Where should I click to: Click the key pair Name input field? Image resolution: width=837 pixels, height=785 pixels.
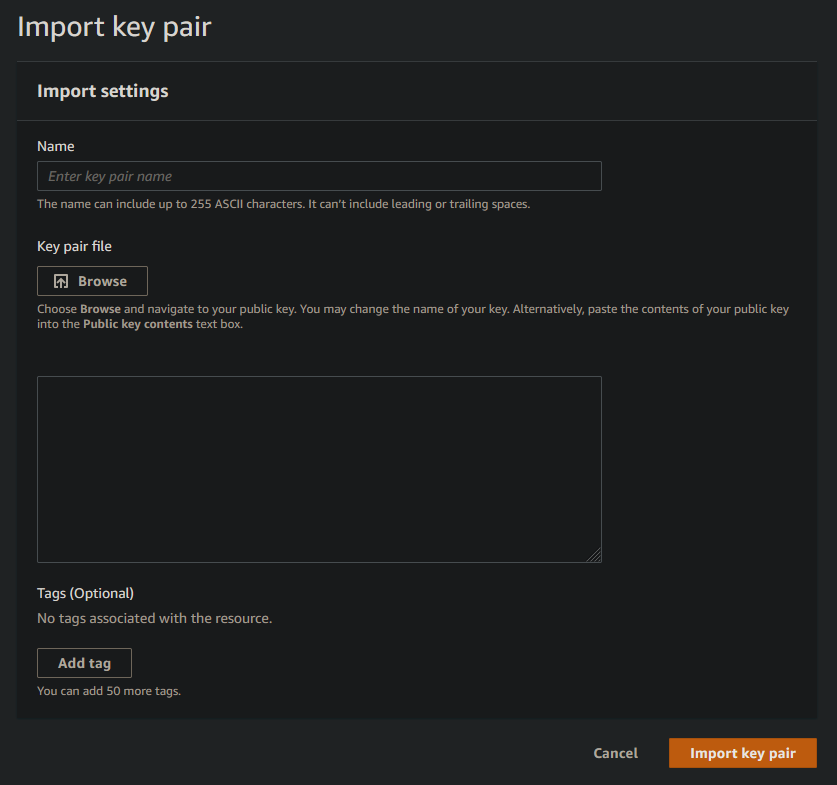(319, 176)
